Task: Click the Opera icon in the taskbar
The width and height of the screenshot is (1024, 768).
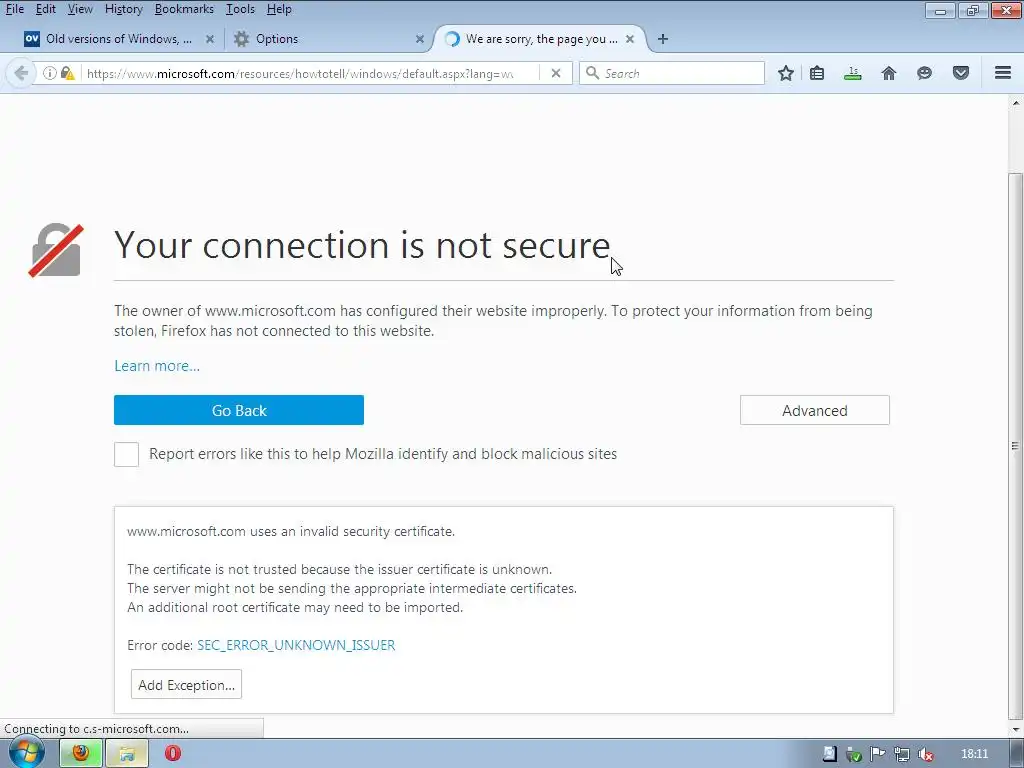Action: tap(172, 754)
